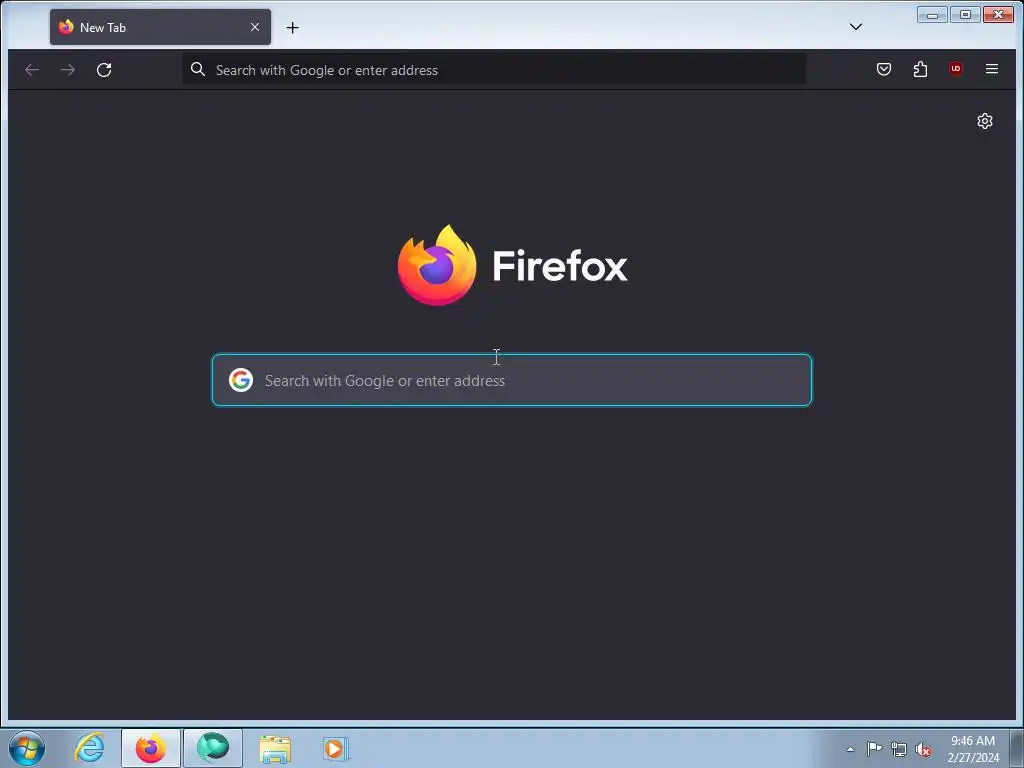Launch Internet Explorer from taskbar
The image size is (1024, 768).
coord(89,748)
